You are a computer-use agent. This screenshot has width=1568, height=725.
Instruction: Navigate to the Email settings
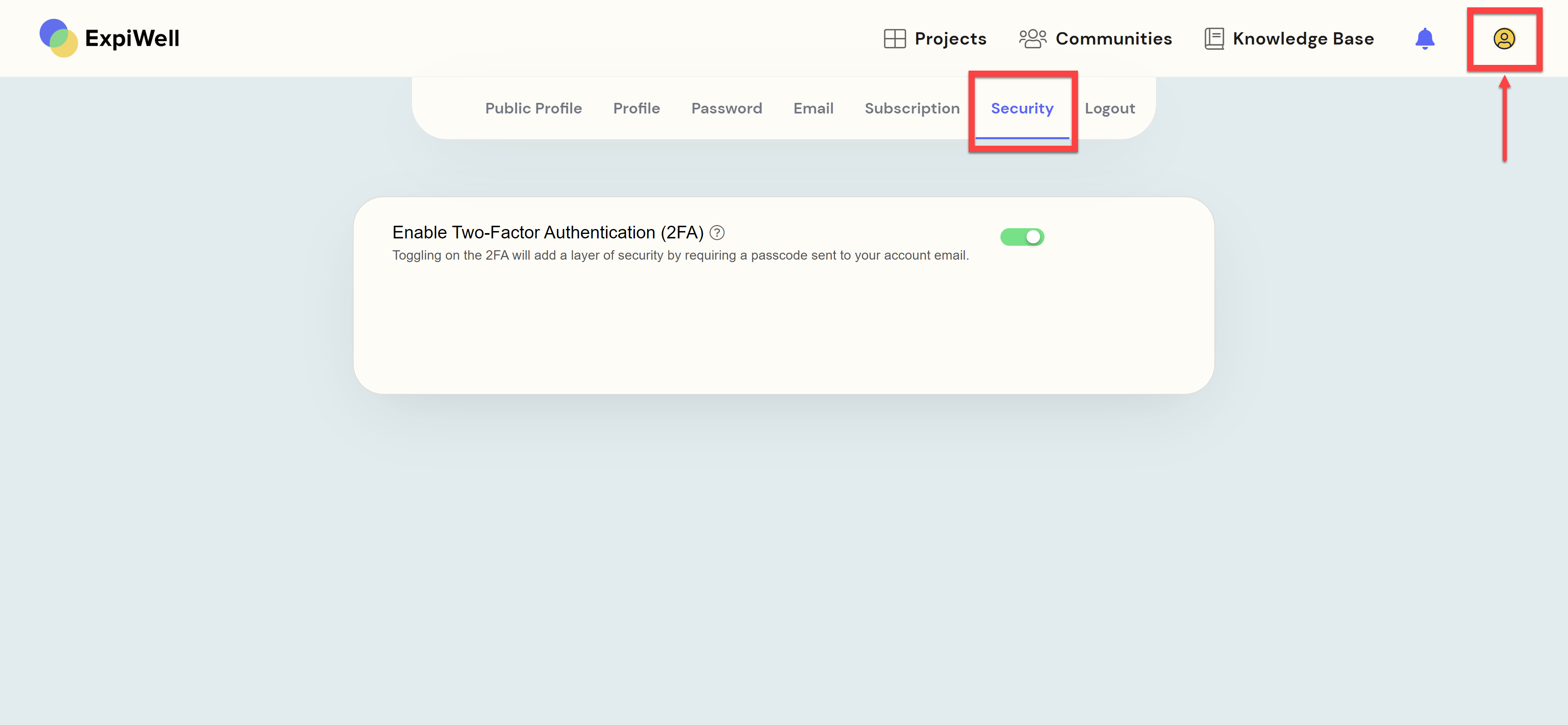tap(814, 108)
